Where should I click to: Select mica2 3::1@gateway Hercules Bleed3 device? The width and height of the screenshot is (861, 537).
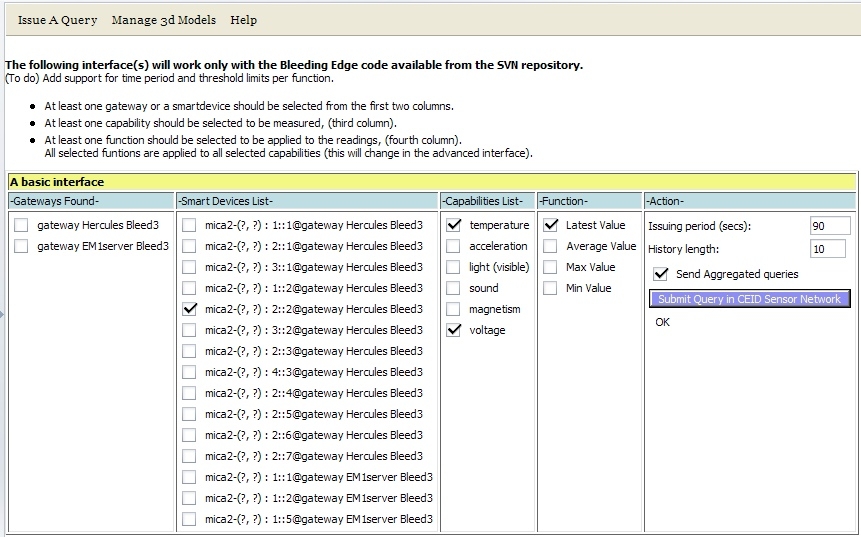(189, 267)
